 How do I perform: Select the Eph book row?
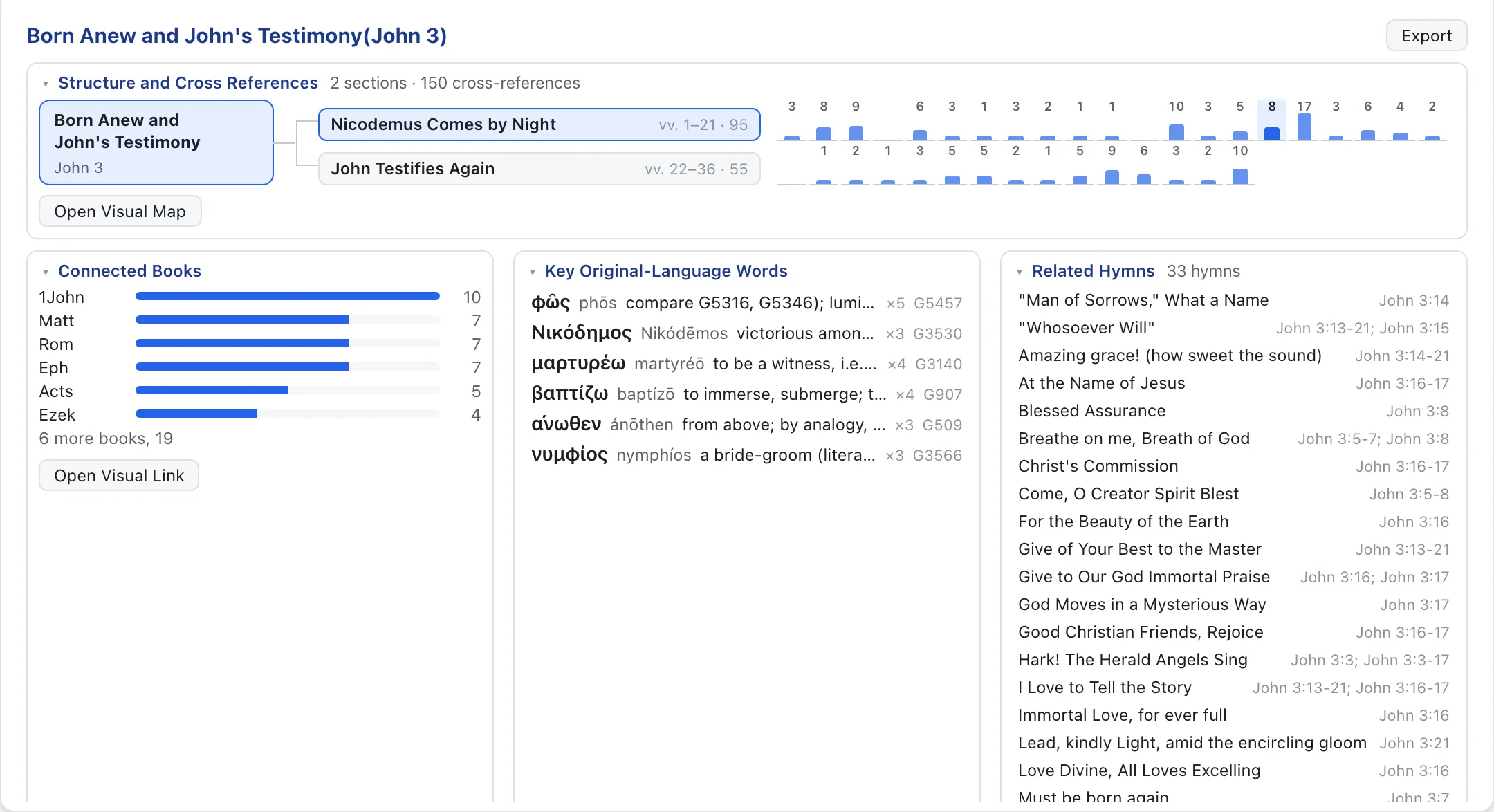click(260, 367)
